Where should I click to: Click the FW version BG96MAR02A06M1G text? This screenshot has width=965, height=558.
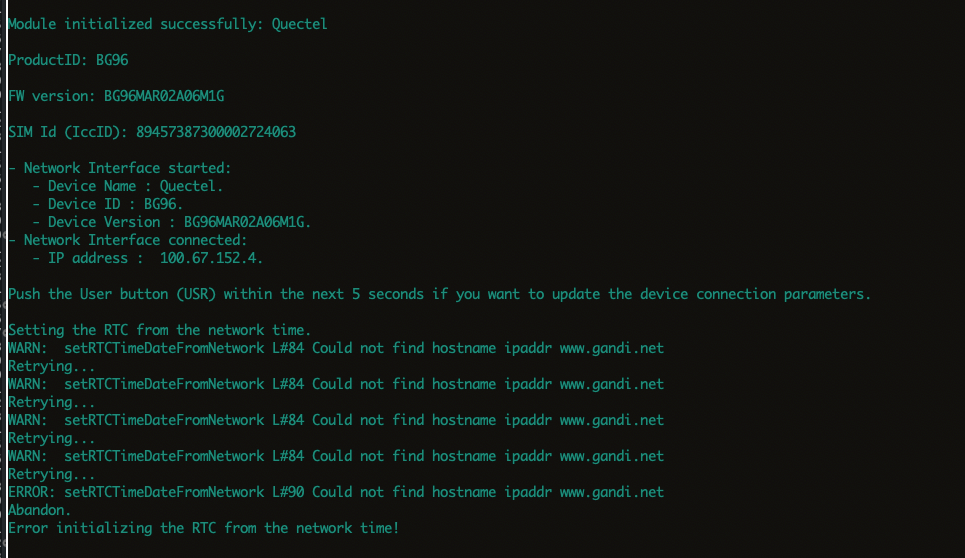click(164, 96)
